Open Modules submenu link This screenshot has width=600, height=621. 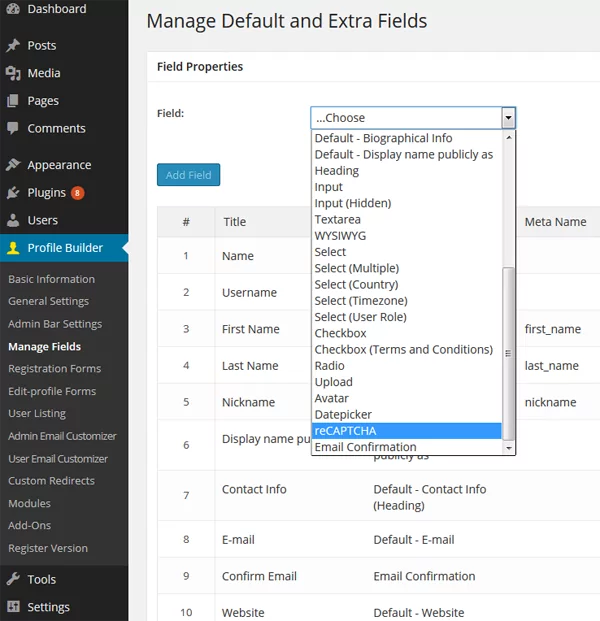tap(29, 503)
